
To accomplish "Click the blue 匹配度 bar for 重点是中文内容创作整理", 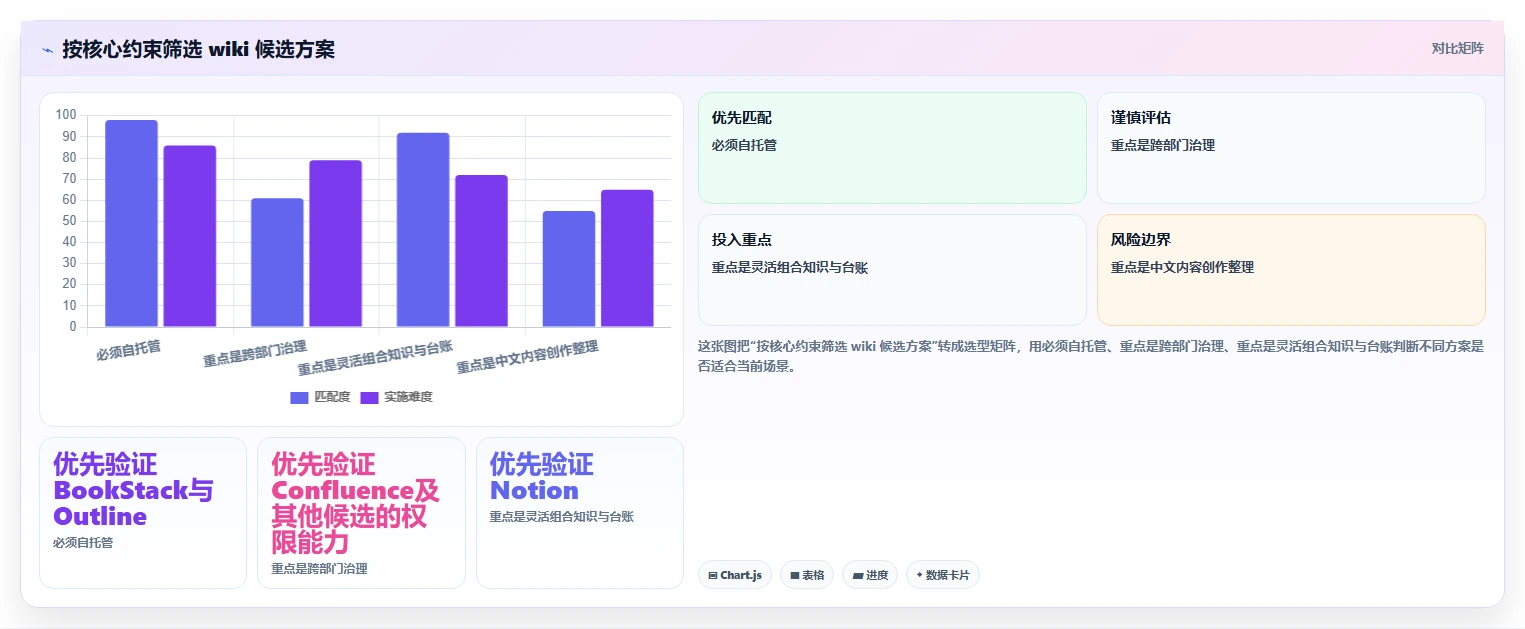I will 568,269.
